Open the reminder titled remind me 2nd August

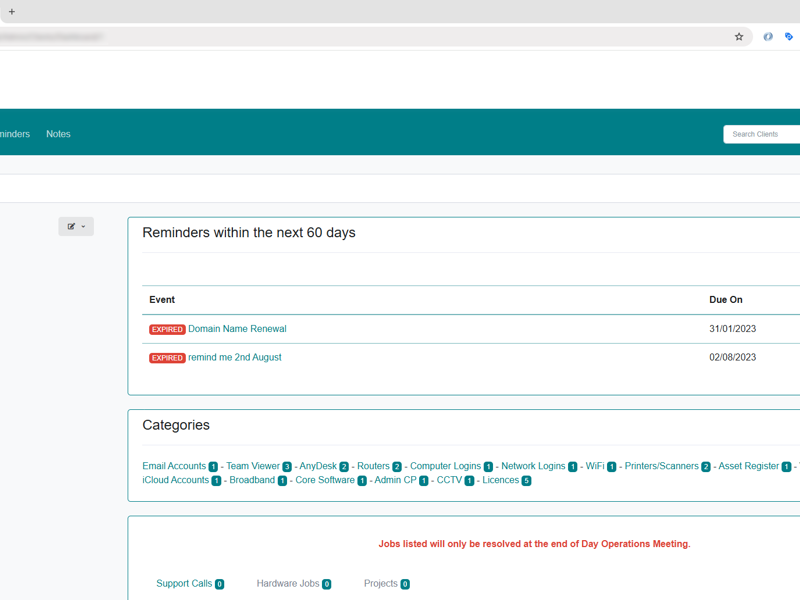(x=235, y=357)
